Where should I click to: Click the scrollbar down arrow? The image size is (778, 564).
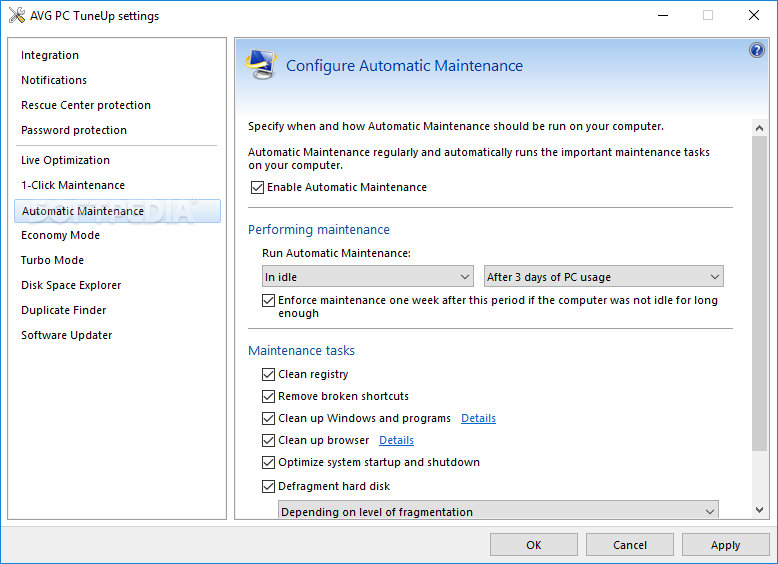click(x=759, y=509)
